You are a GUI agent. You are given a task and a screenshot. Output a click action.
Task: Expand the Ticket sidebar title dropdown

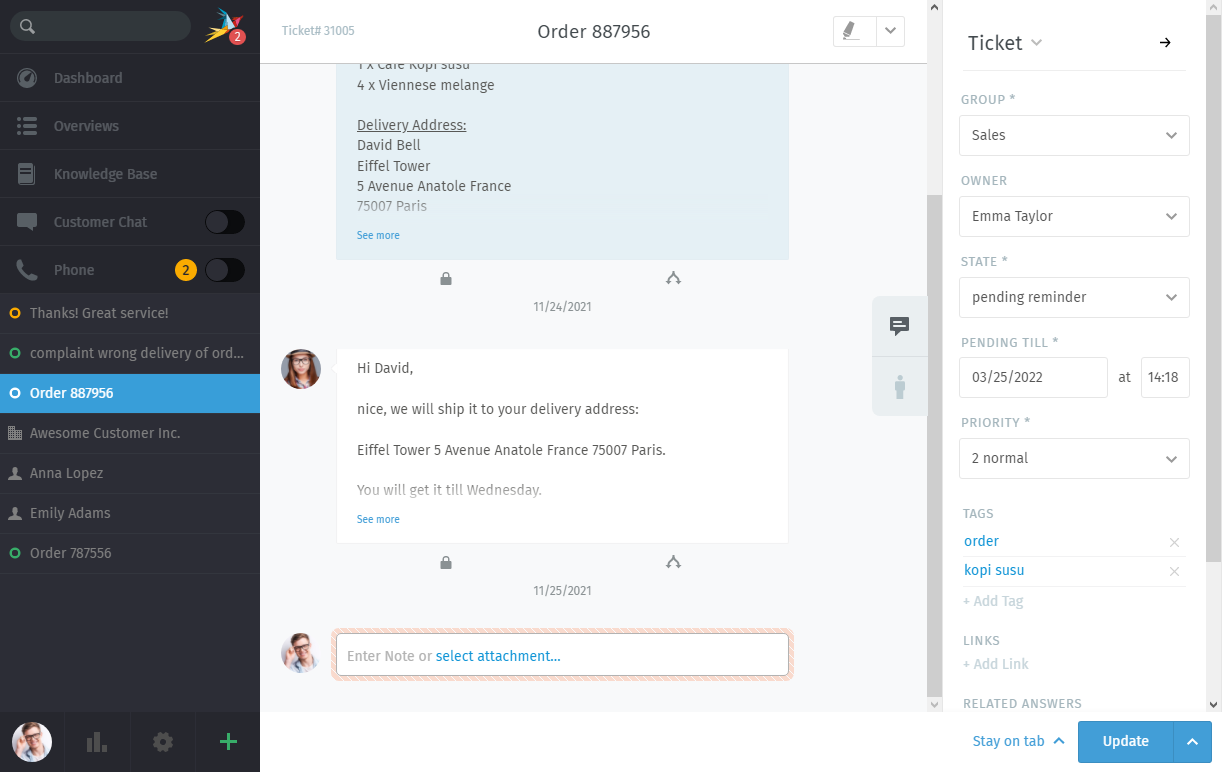coord(1036,43)
